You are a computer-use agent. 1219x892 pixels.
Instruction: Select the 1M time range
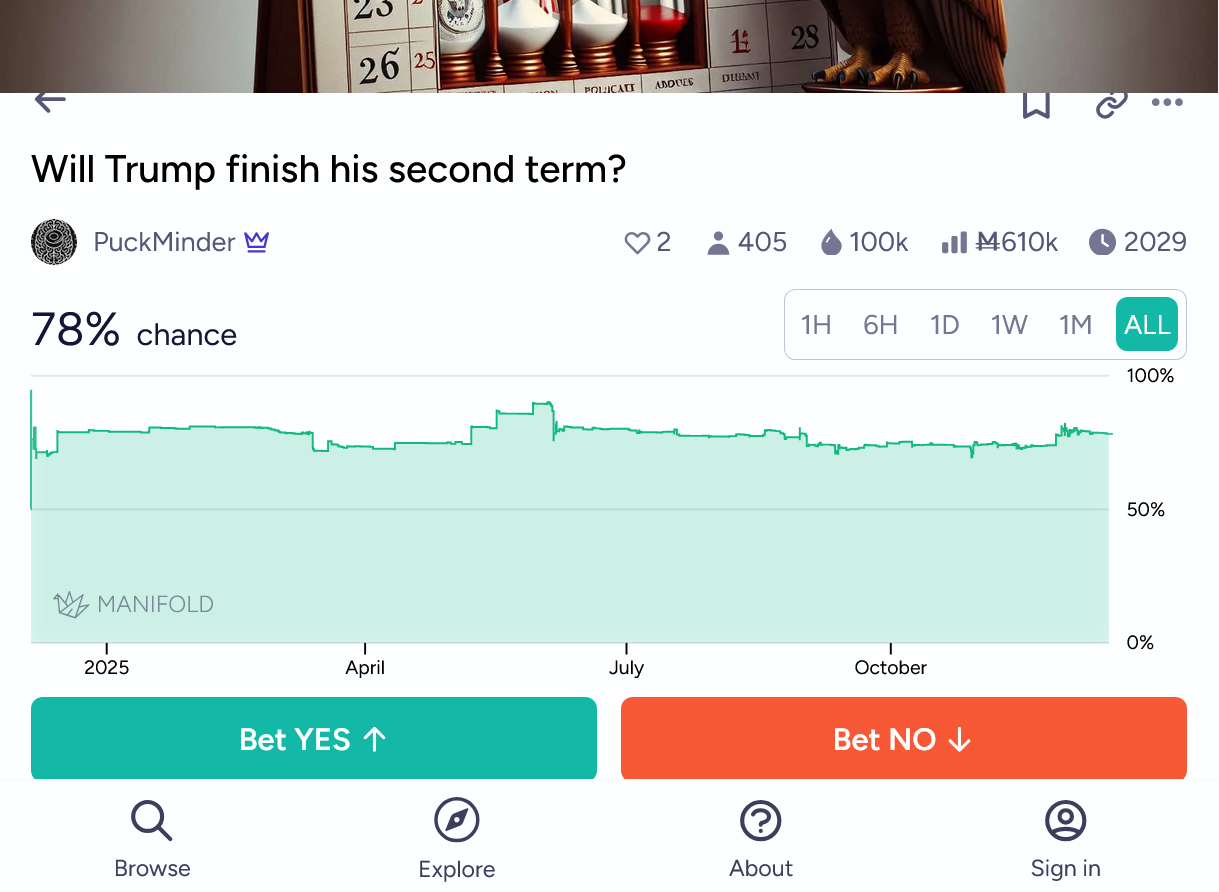1075,325
